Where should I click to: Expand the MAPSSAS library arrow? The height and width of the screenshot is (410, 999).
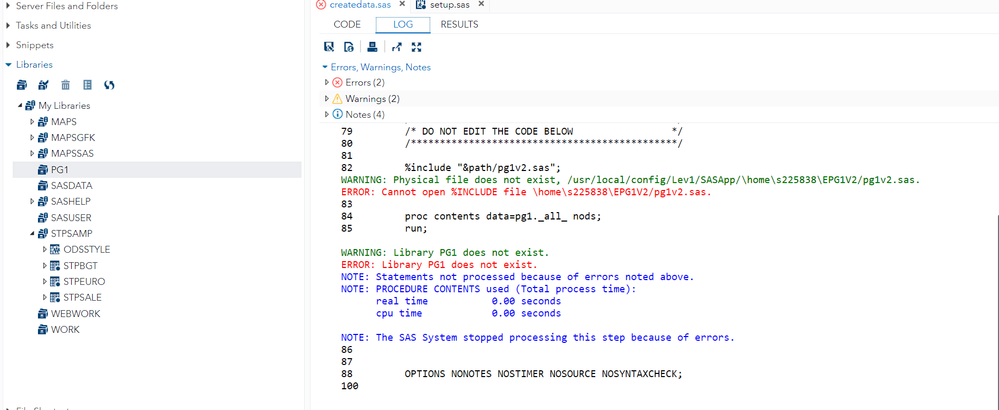[x=32, y=153]
